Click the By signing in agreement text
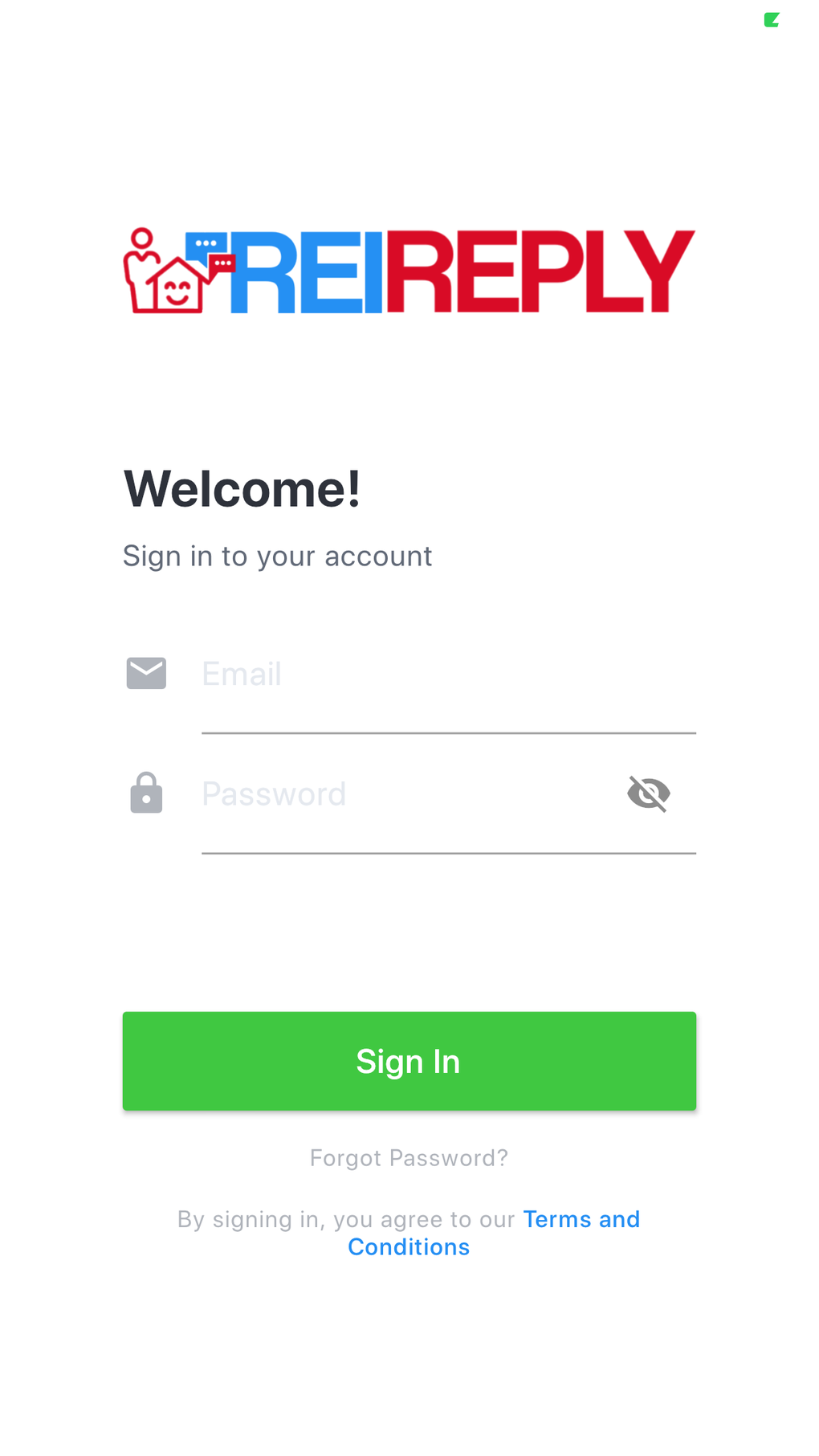The height and width of the screenshot is (1456, 819). (x=346, y=1219)
